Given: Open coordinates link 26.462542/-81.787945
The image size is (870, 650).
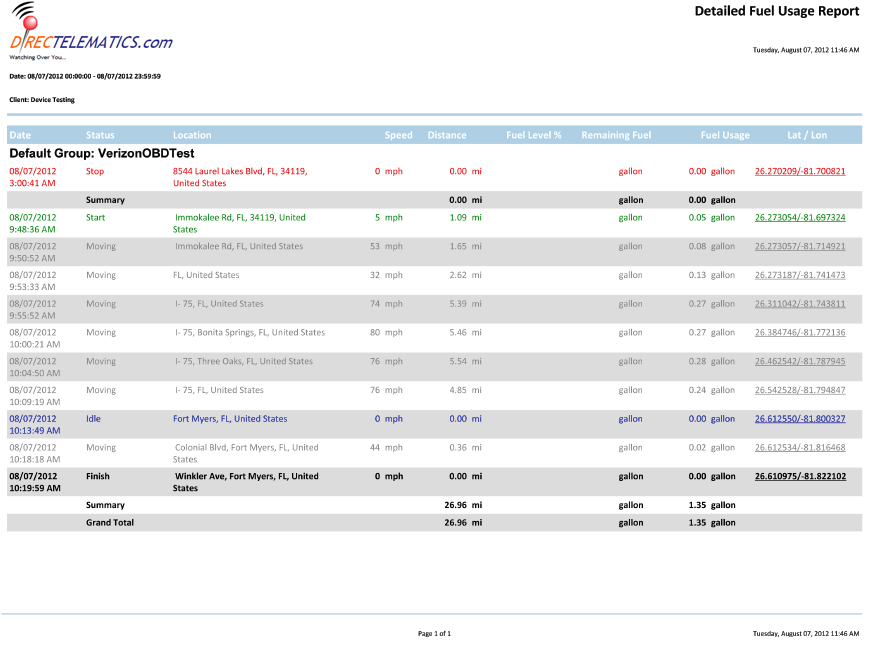Looking at the screenshot, I should 799,361.
